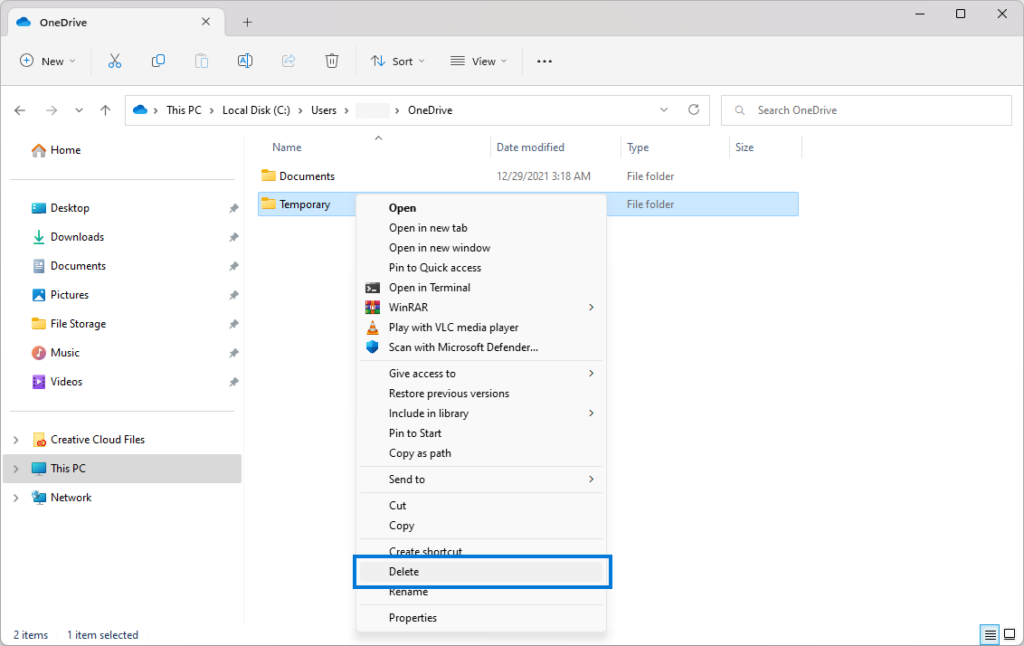Choose Properties in context menu

click(x=481, y=618)
